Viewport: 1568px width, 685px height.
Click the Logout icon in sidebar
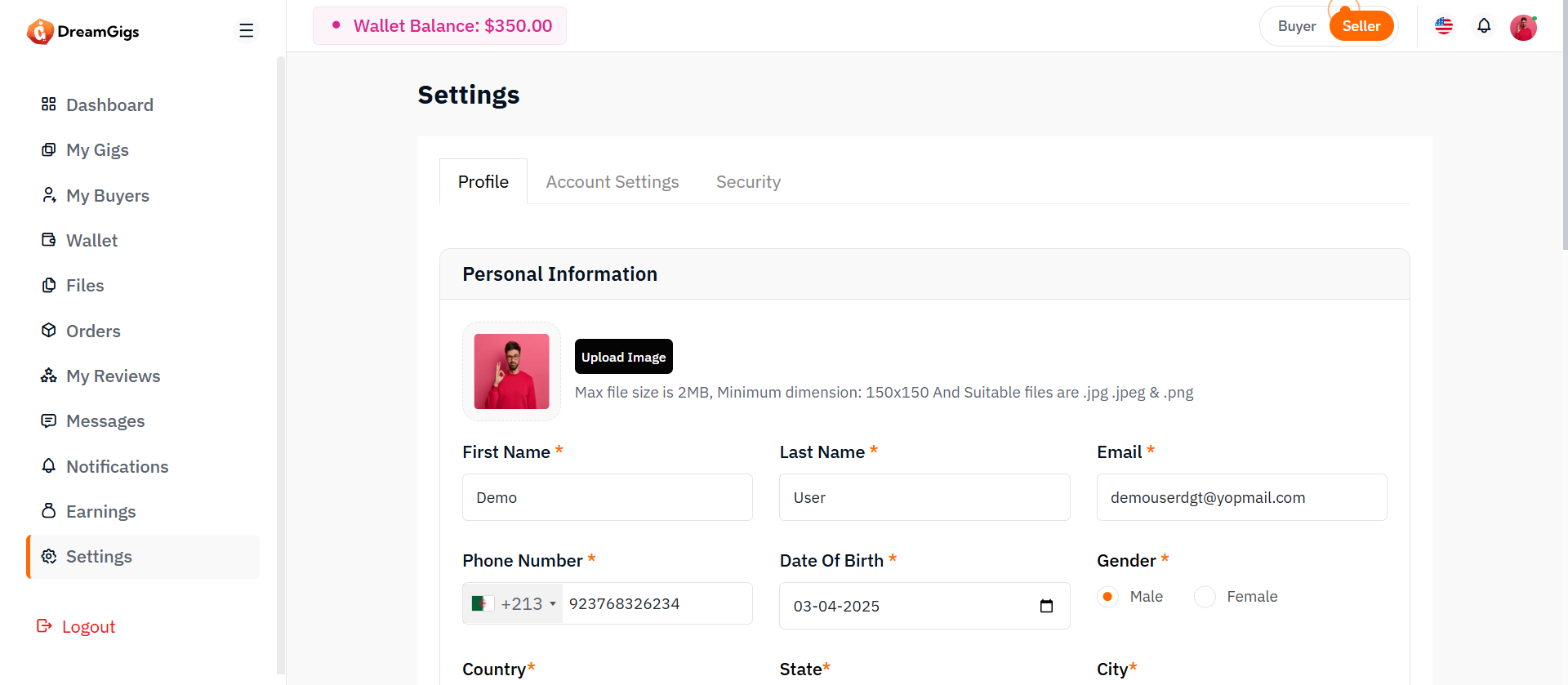tap(44, 626)
